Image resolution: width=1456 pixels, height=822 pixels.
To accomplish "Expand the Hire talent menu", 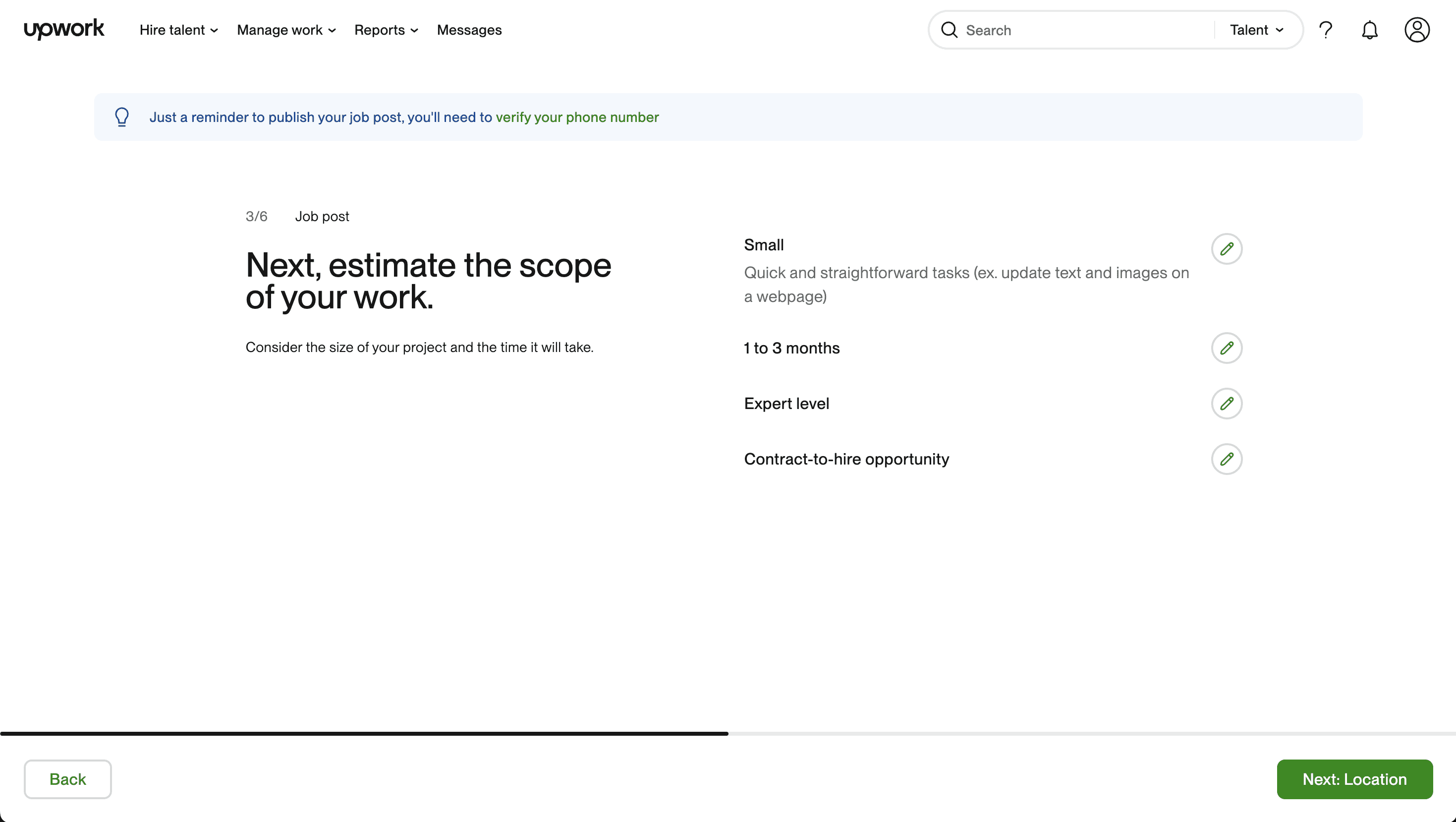I will [178, 30].
